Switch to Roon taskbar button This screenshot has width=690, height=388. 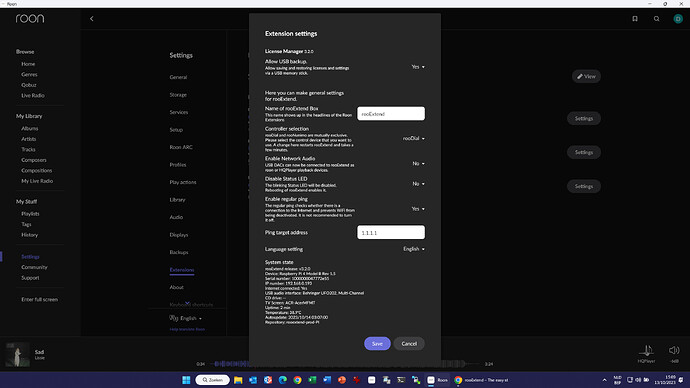pos(437,380)
